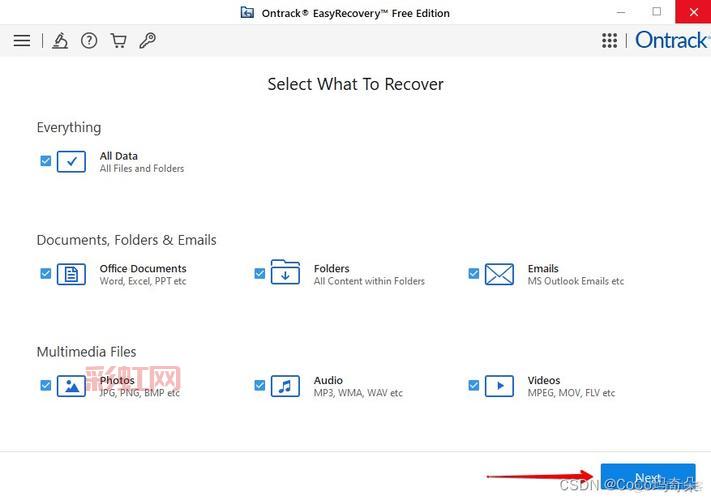Viewport: 711px width, 500px height.
Task: Uncheck the Emails checkbox
Action: 474,274
